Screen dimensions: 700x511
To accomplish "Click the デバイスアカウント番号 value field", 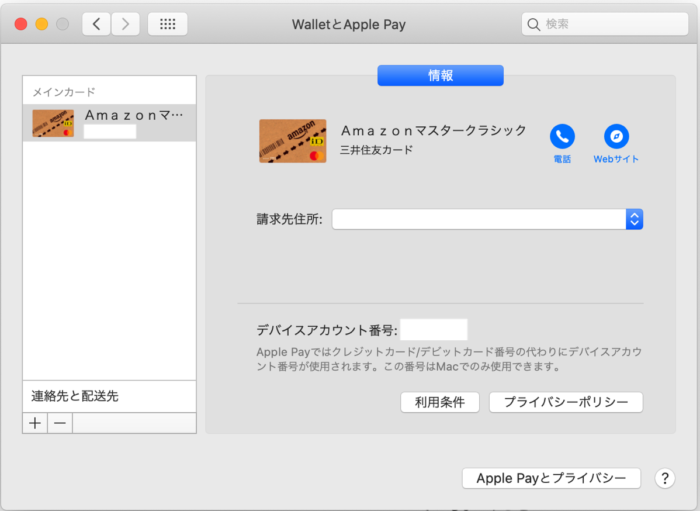I will (434, 329).
